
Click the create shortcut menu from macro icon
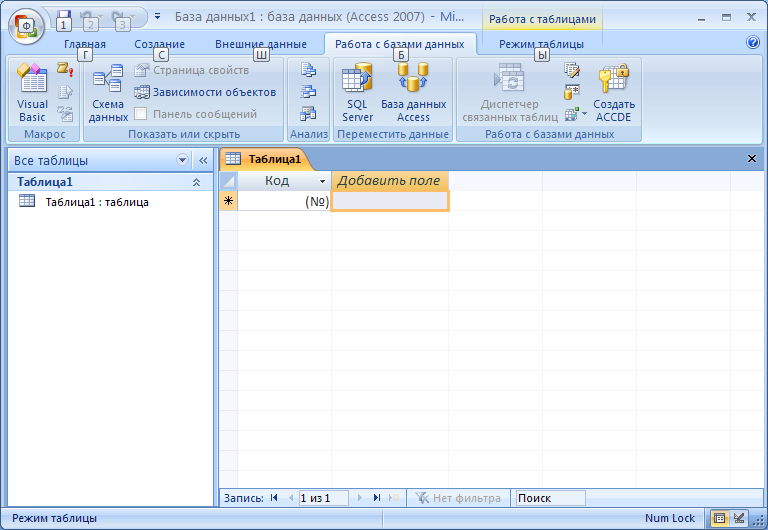point(65,92)
